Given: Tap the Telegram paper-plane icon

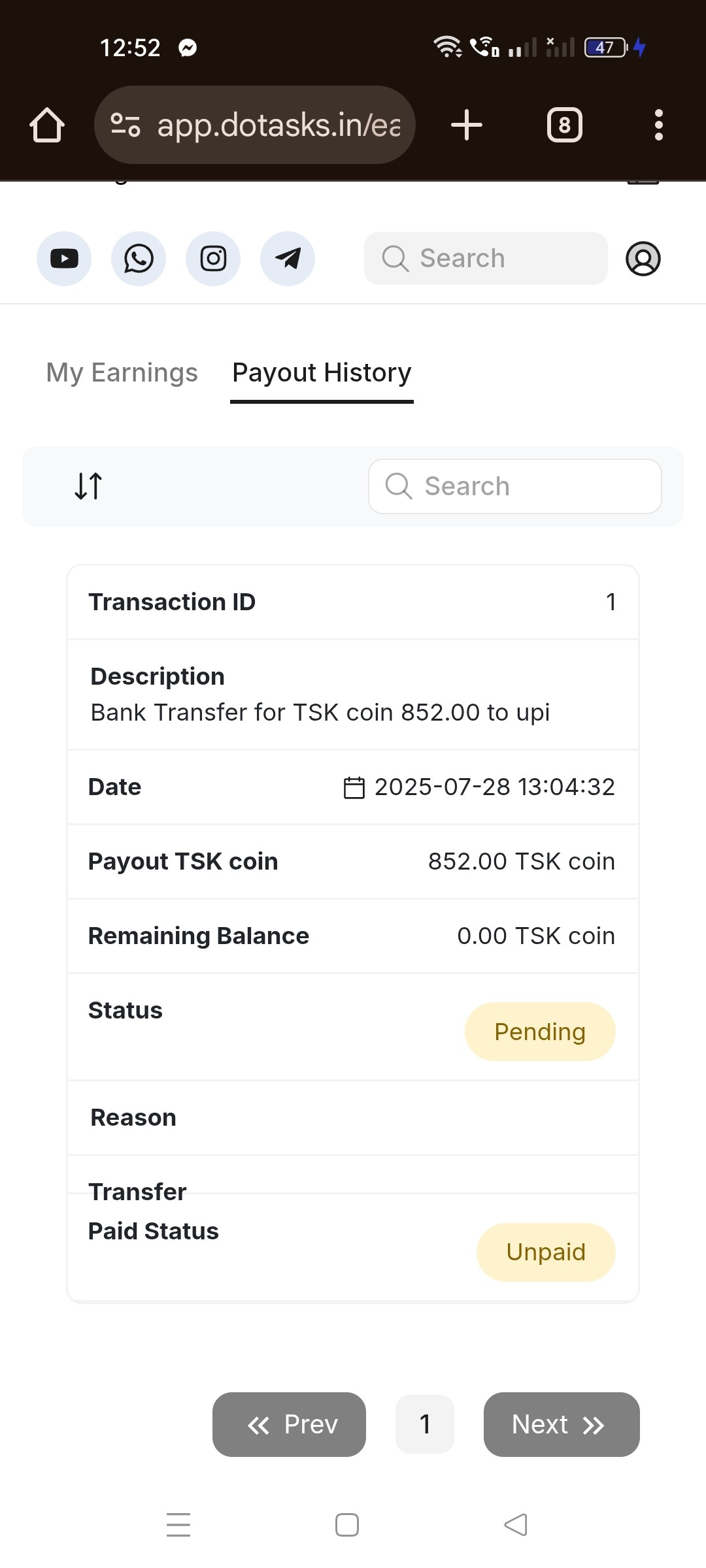Looking at the screenshot, I should pyautogui.click(x=288, y=259).
